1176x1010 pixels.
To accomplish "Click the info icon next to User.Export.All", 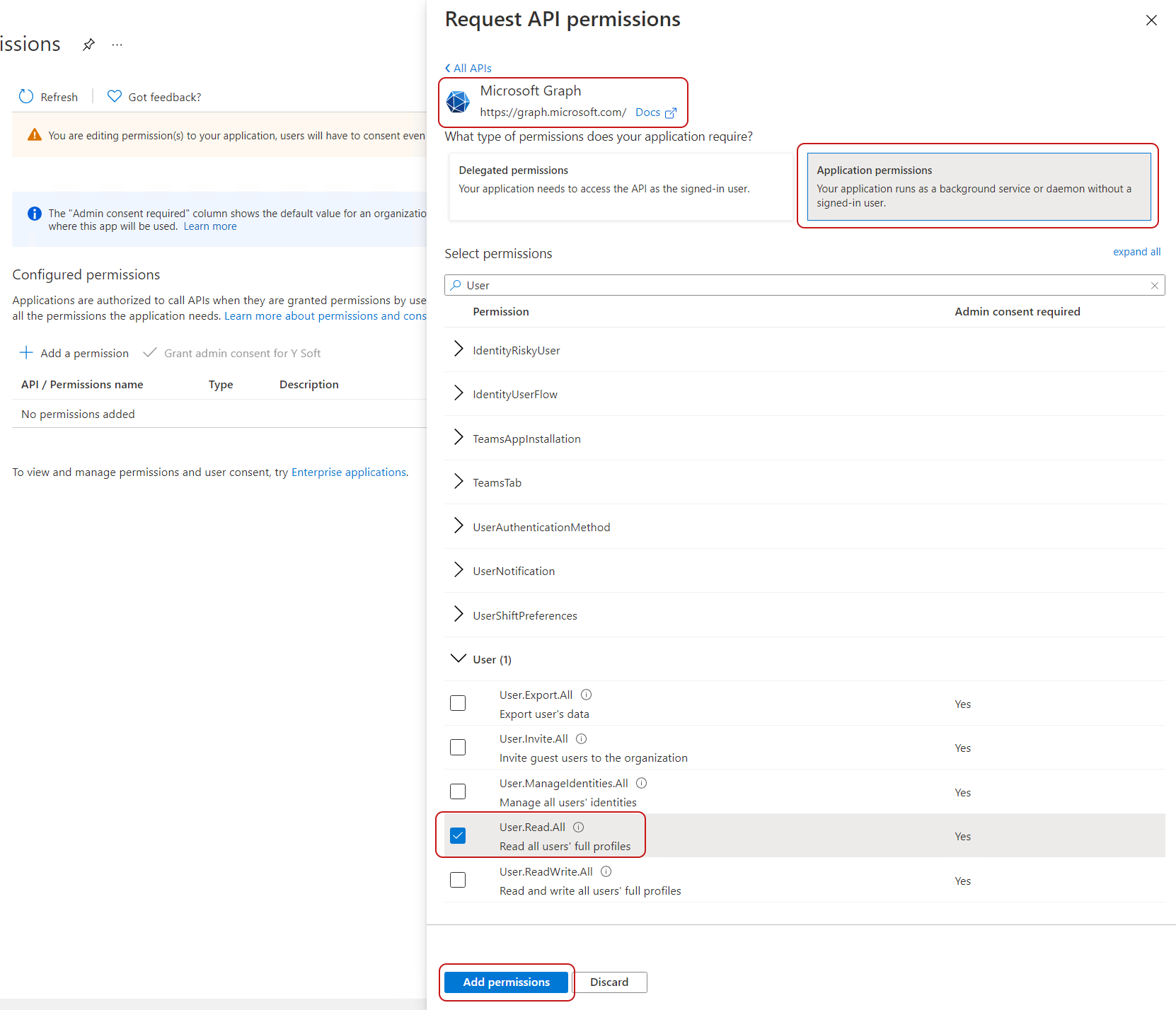I will pyautogui.click(x=586, y=695).
